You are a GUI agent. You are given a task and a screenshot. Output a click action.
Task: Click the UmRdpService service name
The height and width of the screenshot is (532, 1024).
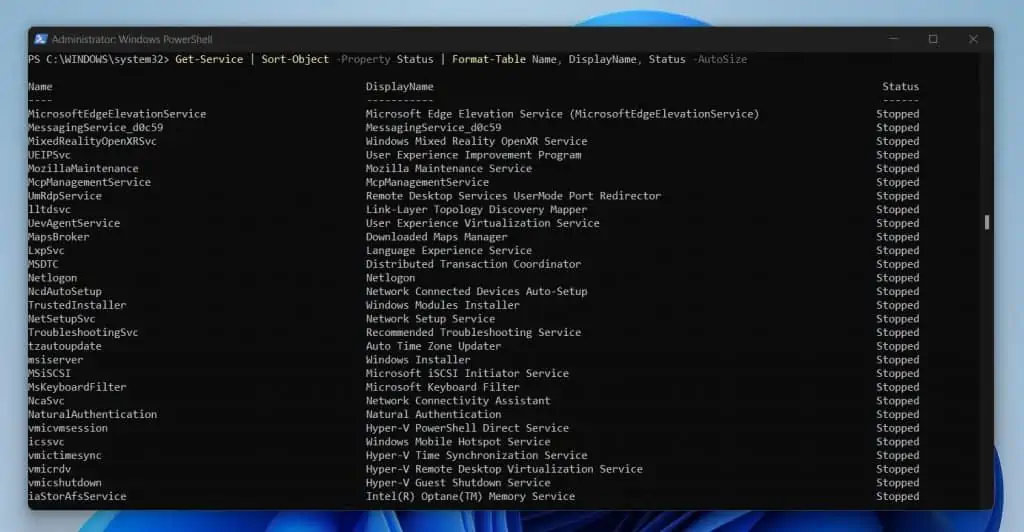65,196
